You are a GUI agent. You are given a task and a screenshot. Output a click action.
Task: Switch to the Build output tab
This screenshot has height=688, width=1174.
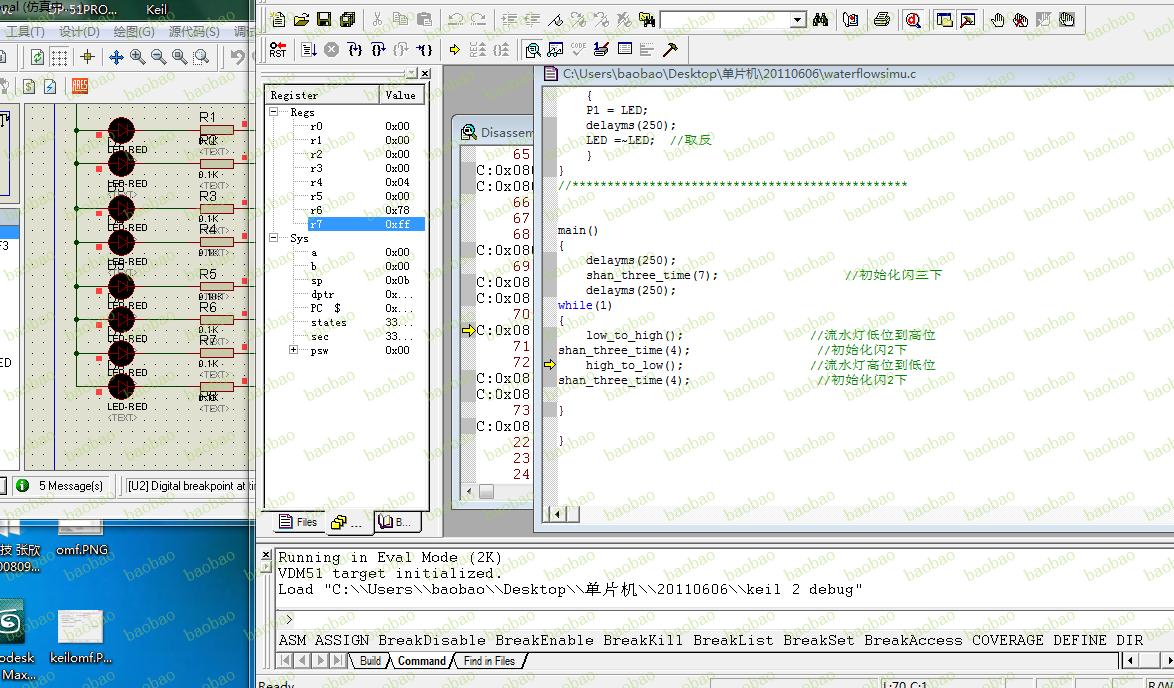[370, 661]
